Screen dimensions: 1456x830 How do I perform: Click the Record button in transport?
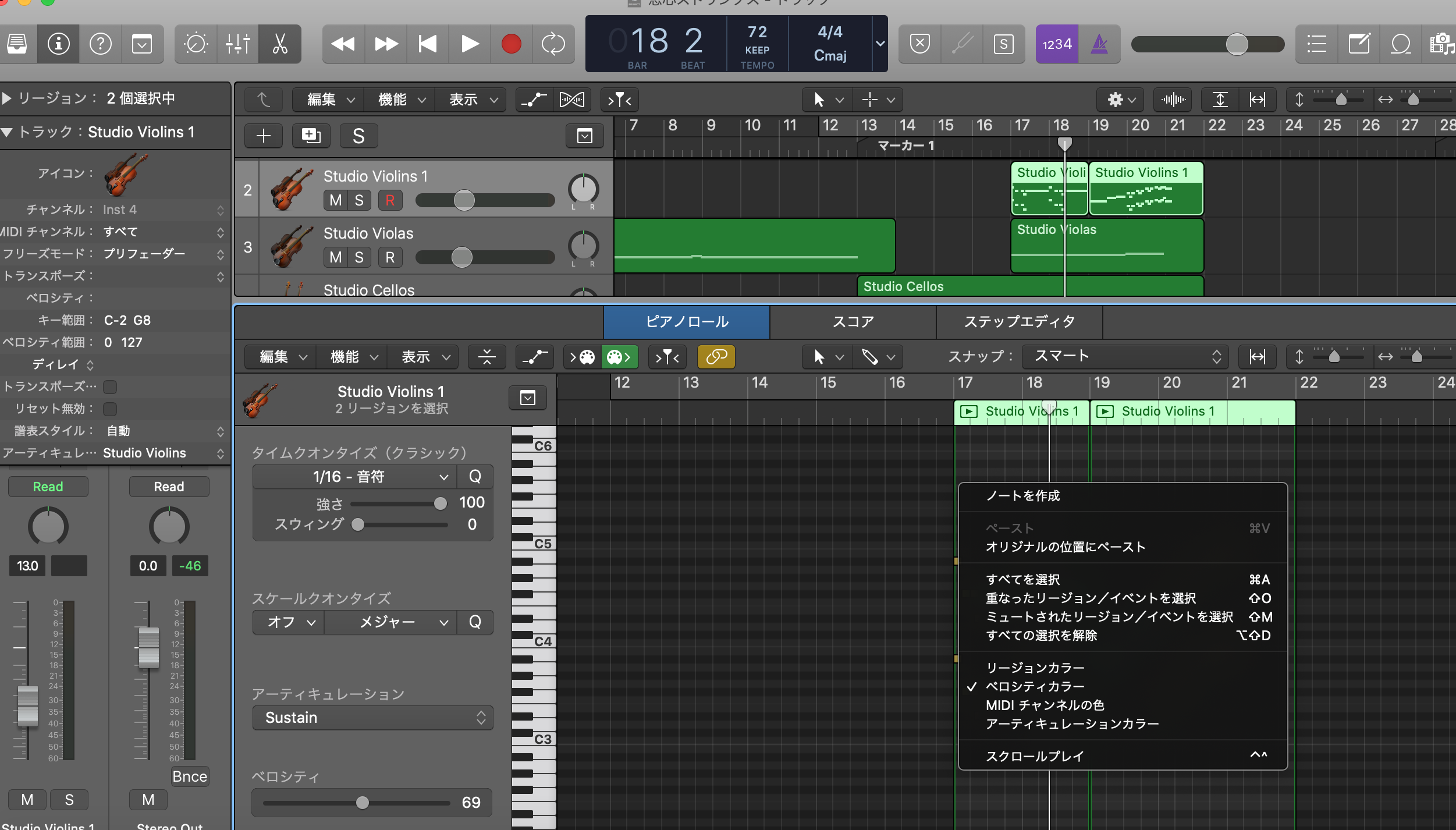pos(511,44)
